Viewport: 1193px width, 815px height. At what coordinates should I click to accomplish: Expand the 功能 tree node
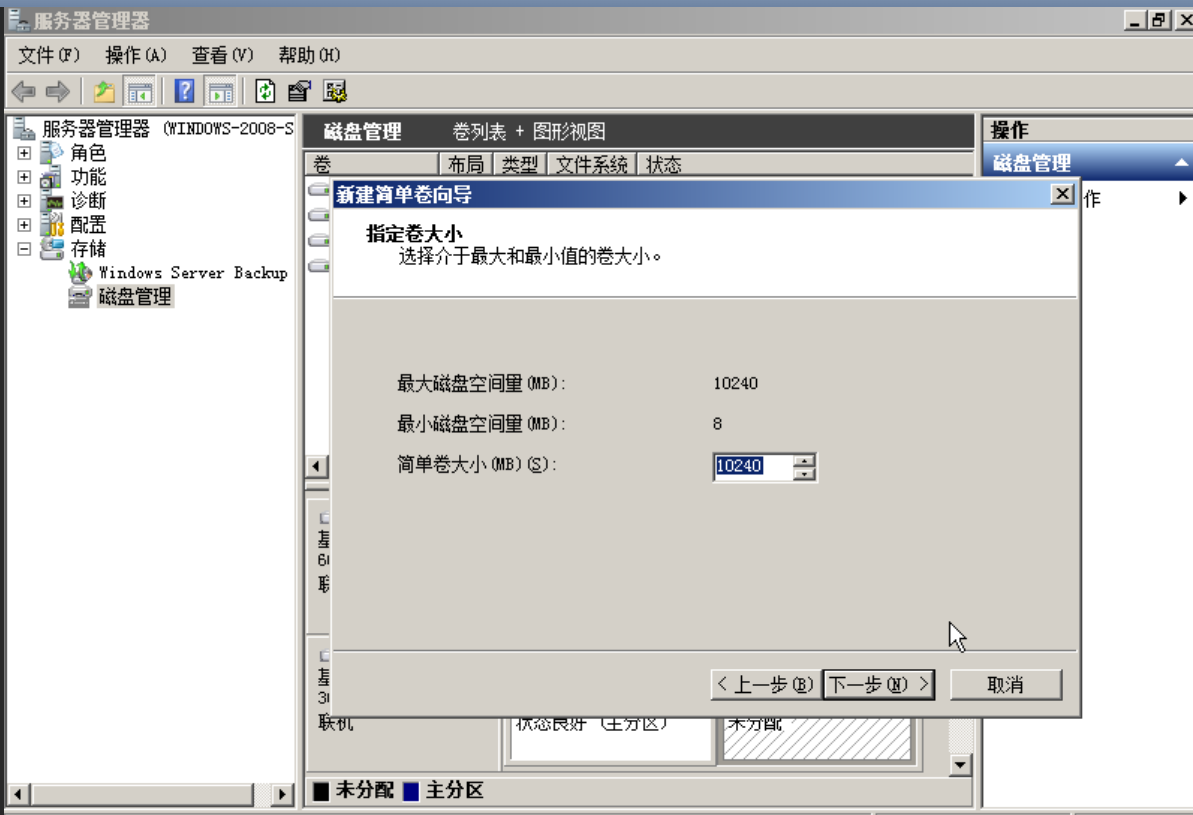click(24, 177)
